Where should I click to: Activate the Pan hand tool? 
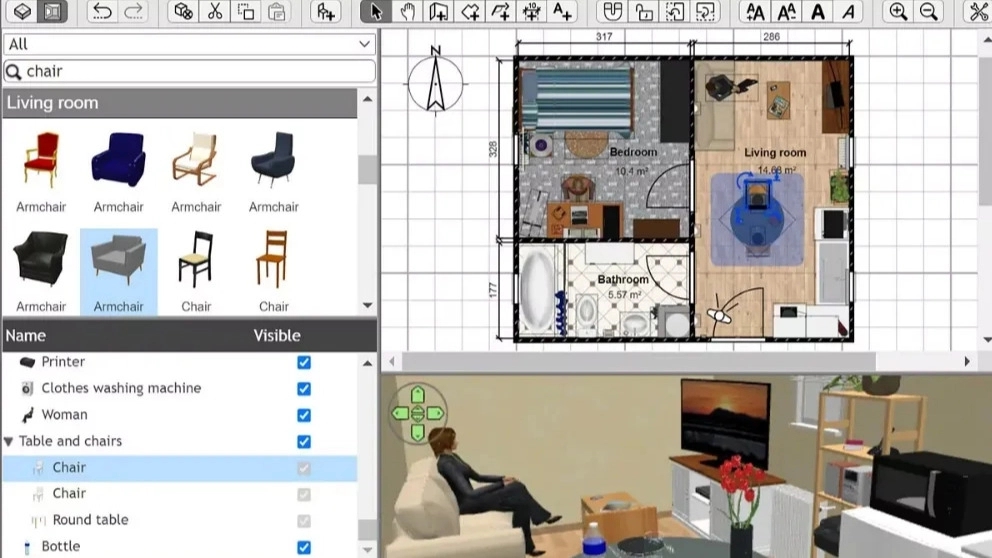[407, 12]
